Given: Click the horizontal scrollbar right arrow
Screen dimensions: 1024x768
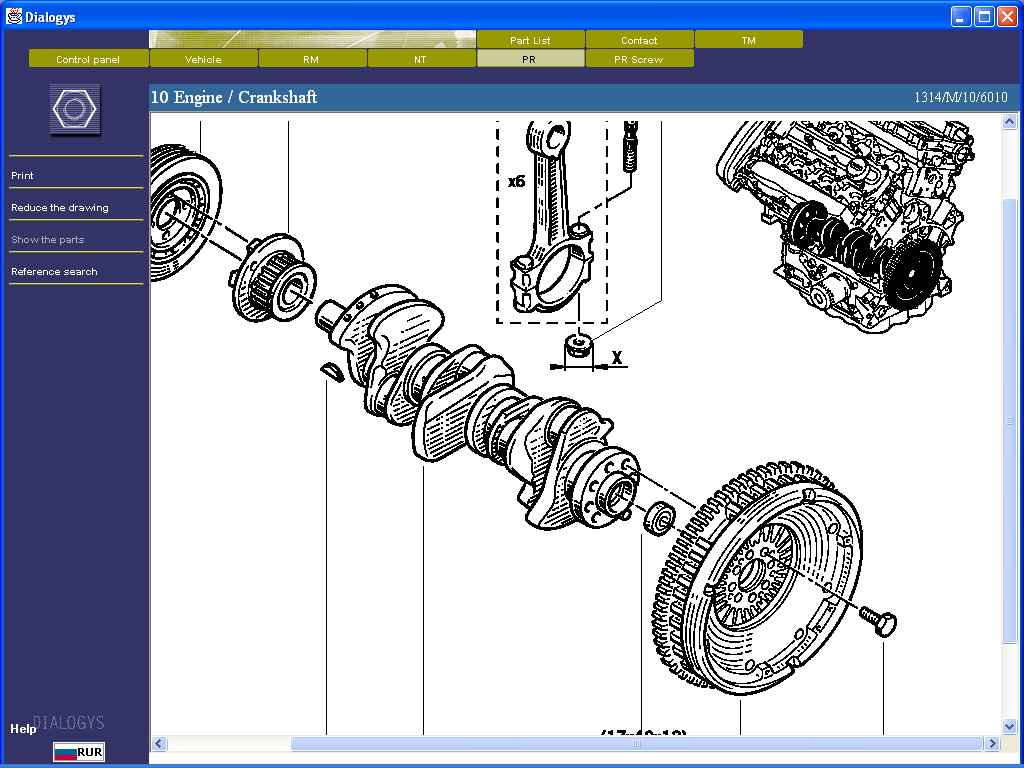Looking at the screenshot, I should pyautogui.click(x=992, y=743).
